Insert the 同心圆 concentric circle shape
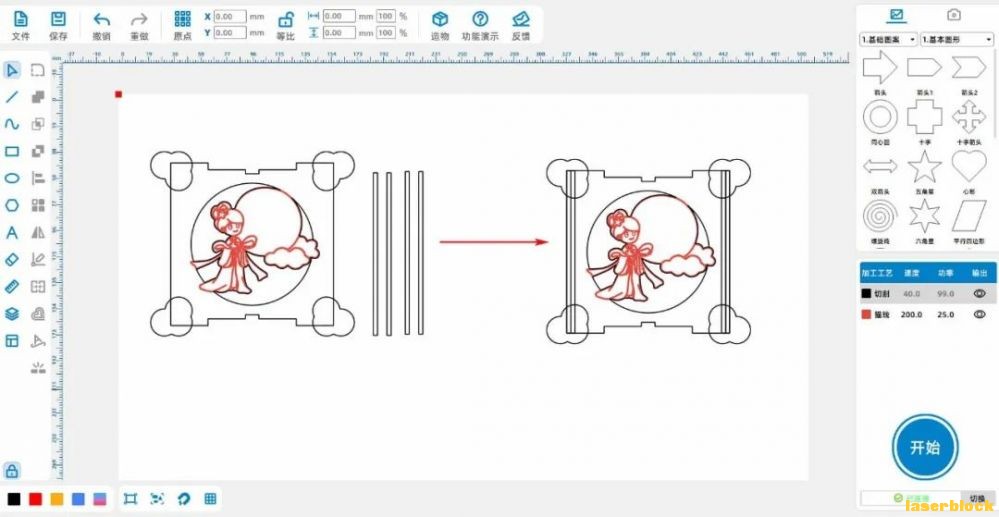Viewport: 999px width, 517px height. click(880, 117)
